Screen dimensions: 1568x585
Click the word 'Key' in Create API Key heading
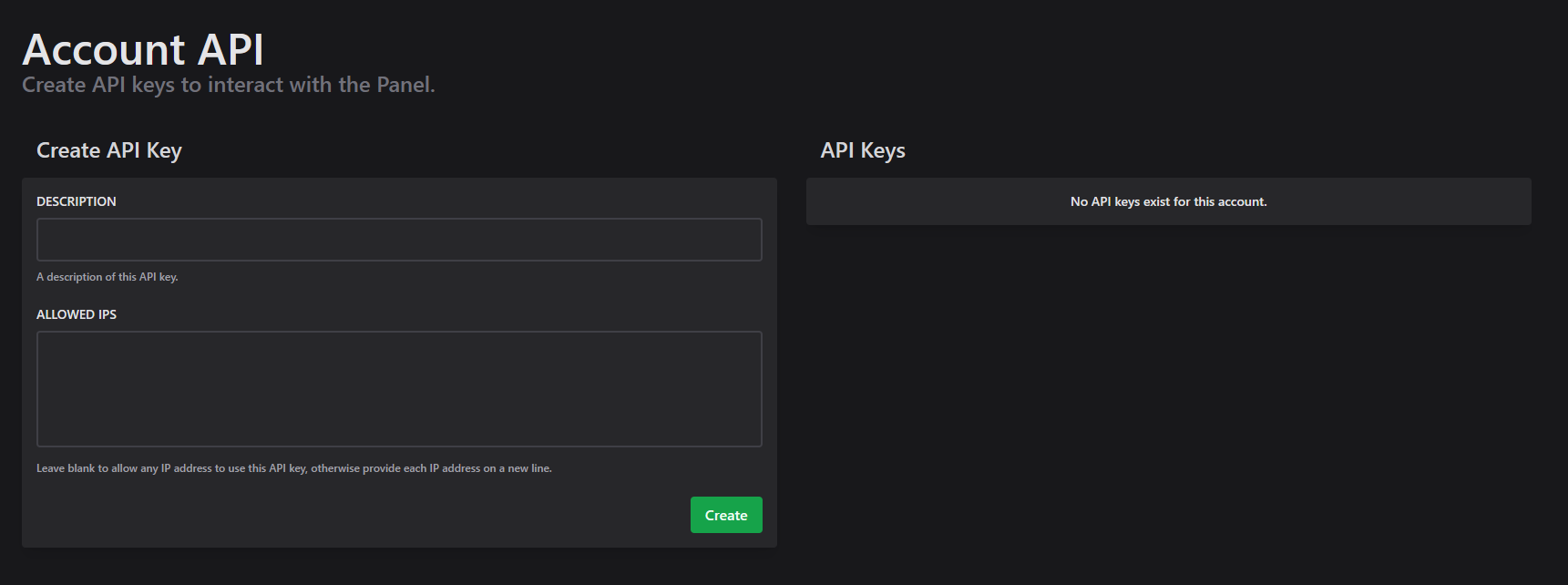pos(164,151)
